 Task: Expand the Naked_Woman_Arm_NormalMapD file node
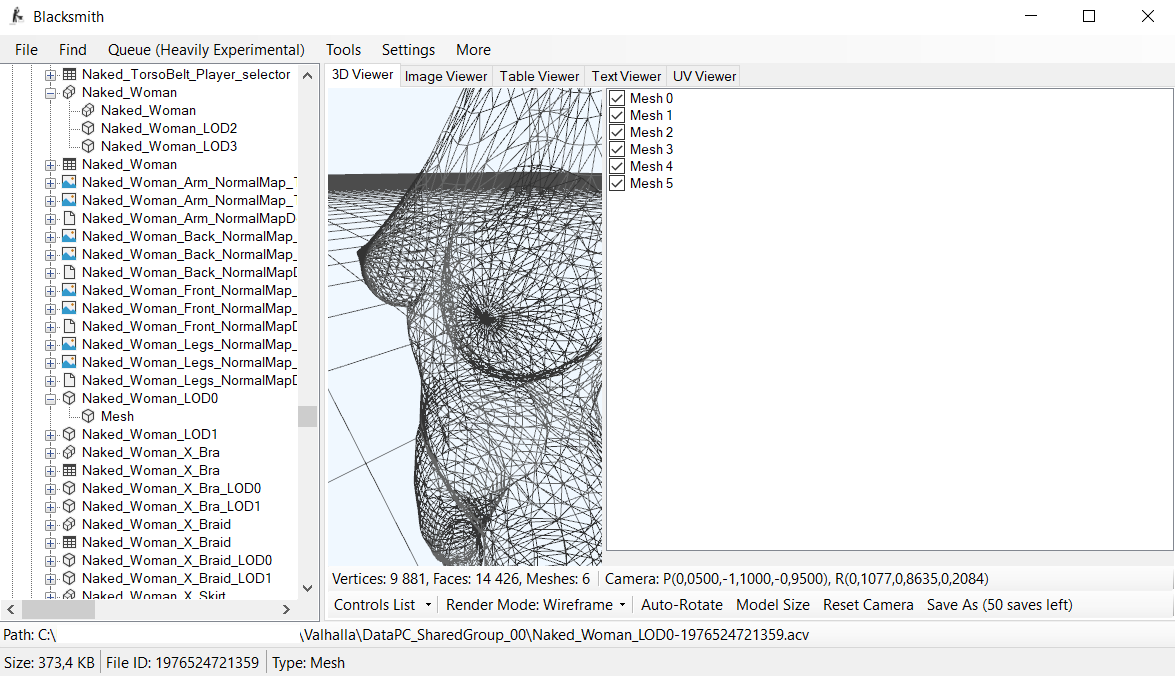[50, 219]
